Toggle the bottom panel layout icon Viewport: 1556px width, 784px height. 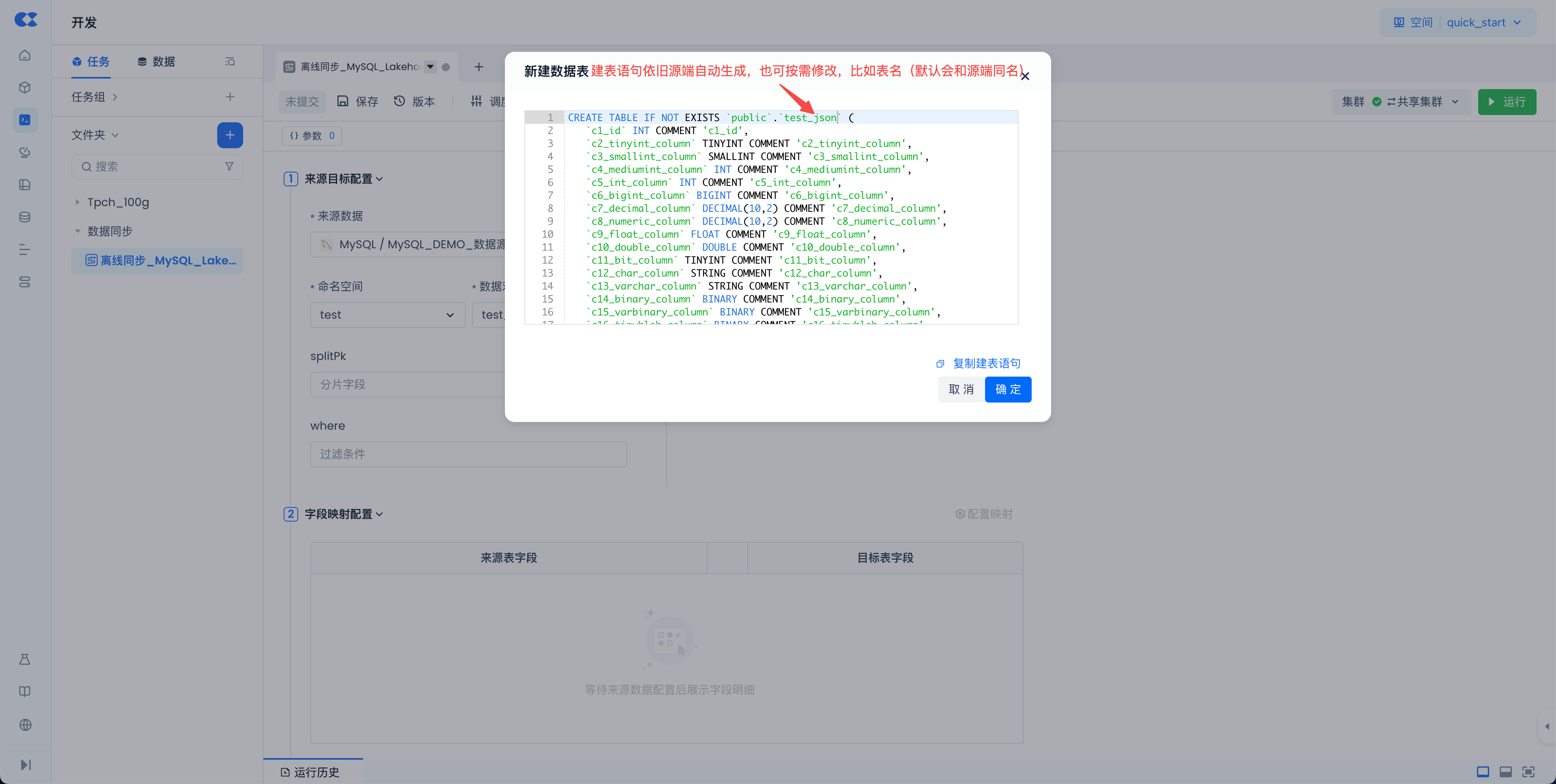pos(1505,771)
